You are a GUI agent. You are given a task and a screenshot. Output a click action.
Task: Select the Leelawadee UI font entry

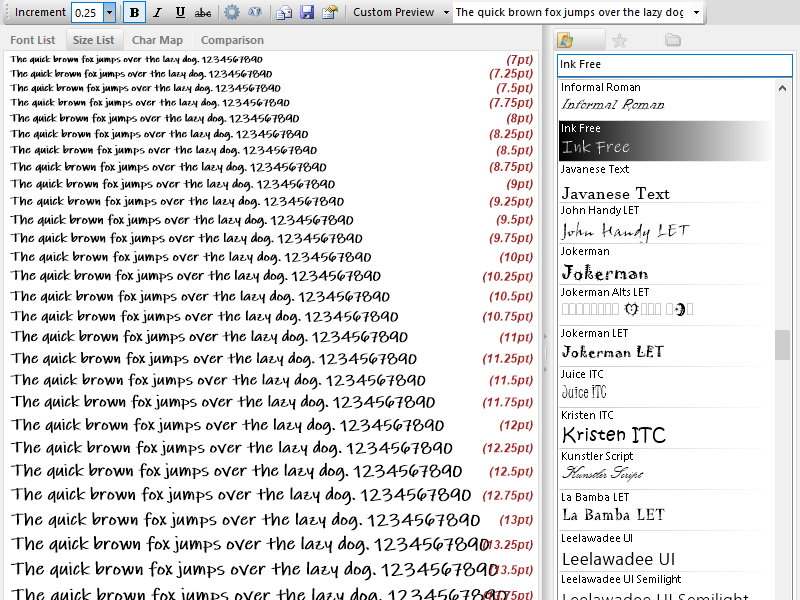pos(666,552)
